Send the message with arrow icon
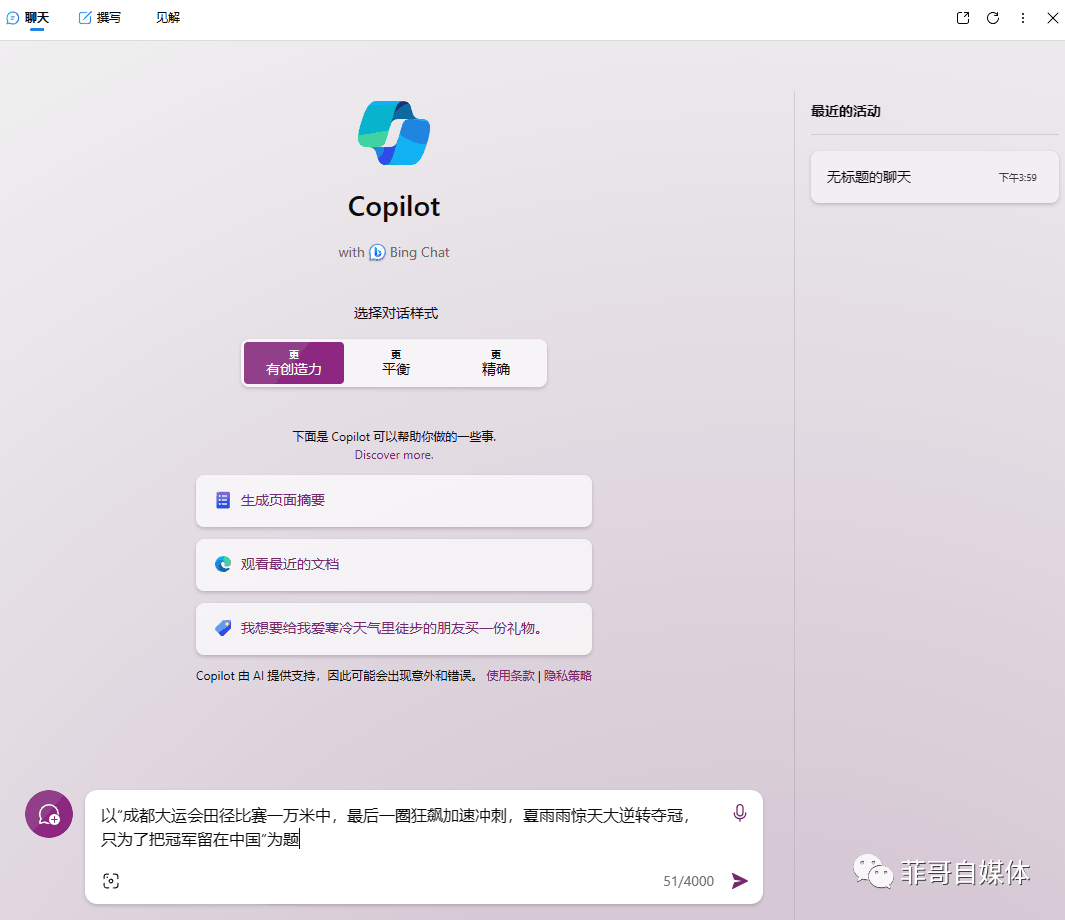This screenshot has width=1065, height=920. point(740,881)
